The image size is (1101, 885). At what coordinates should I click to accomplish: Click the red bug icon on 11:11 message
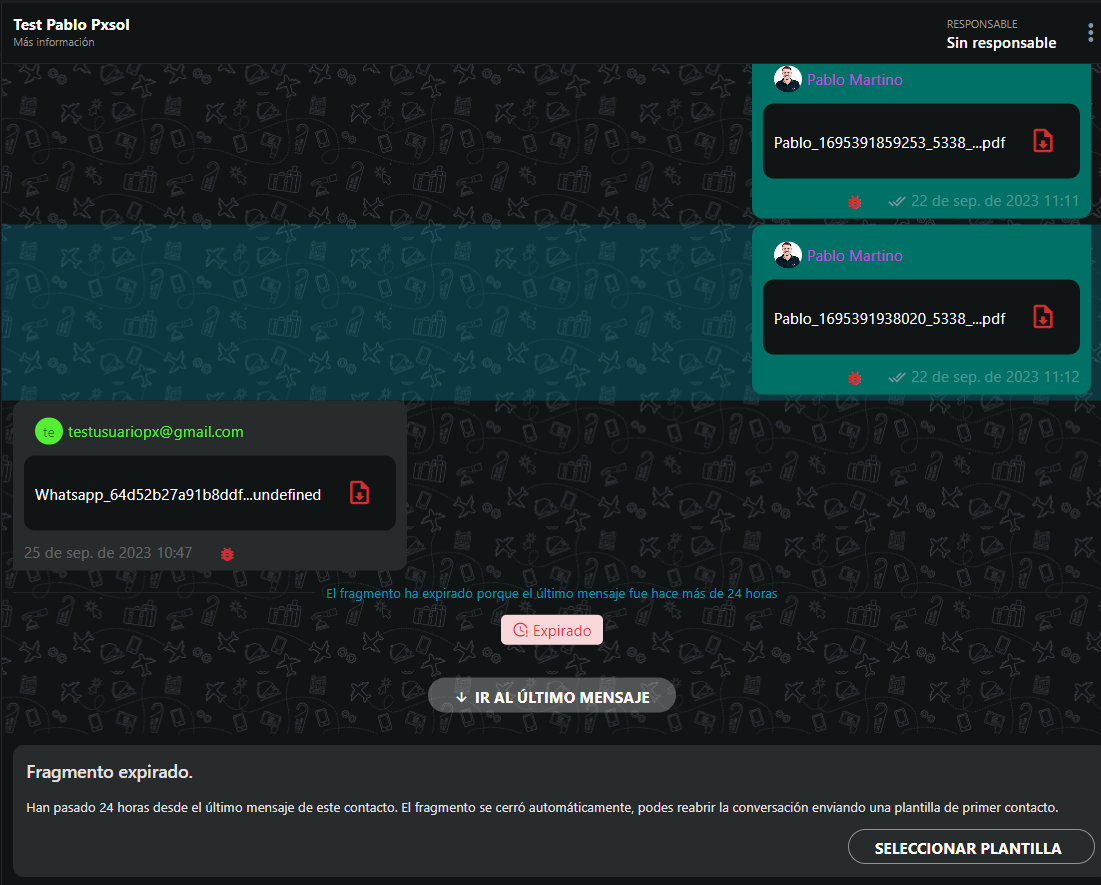pos(854,202)
